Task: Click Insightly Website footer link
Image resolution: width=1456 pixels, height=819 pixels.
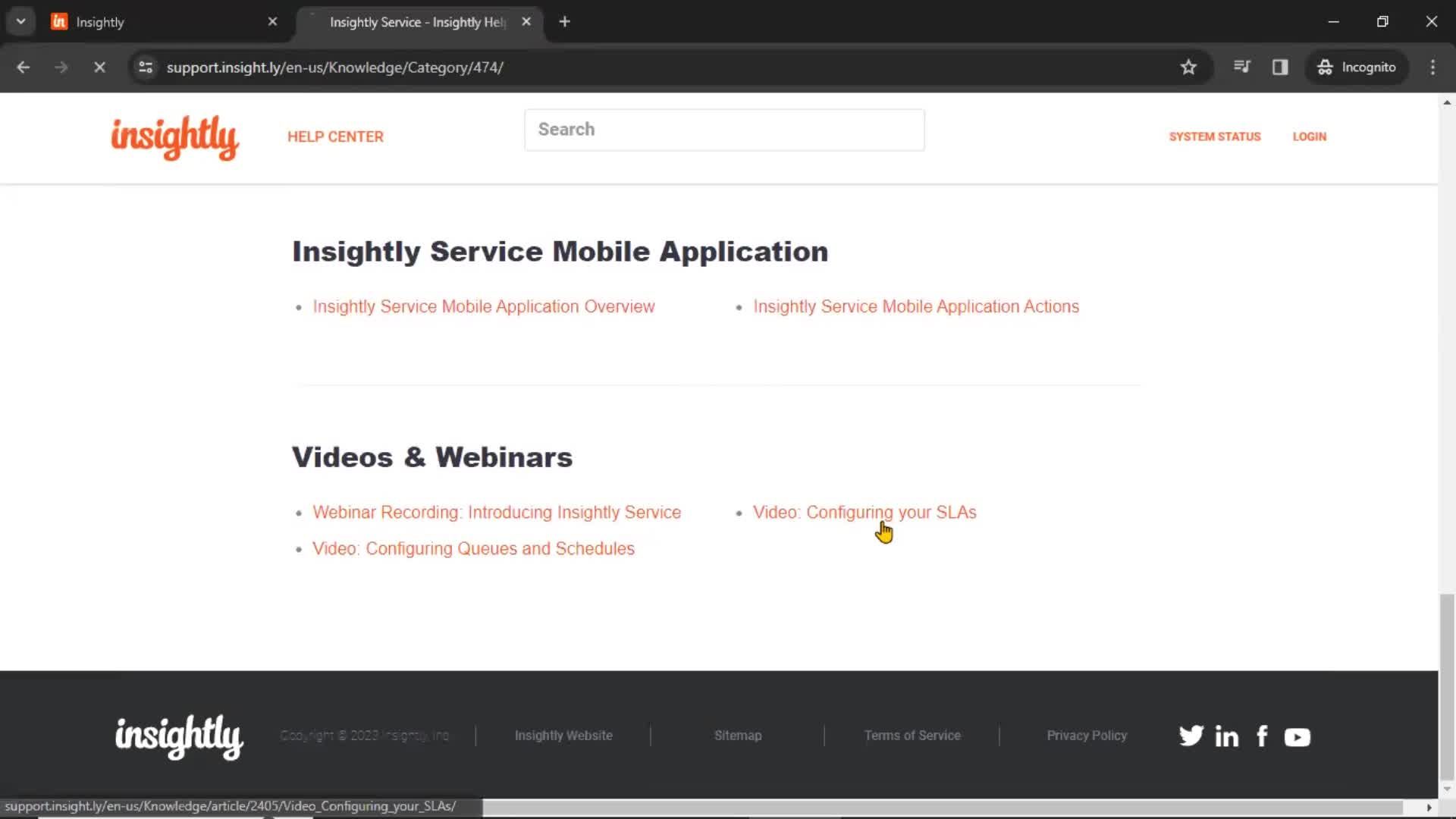Action: click(x=563, y=736)
